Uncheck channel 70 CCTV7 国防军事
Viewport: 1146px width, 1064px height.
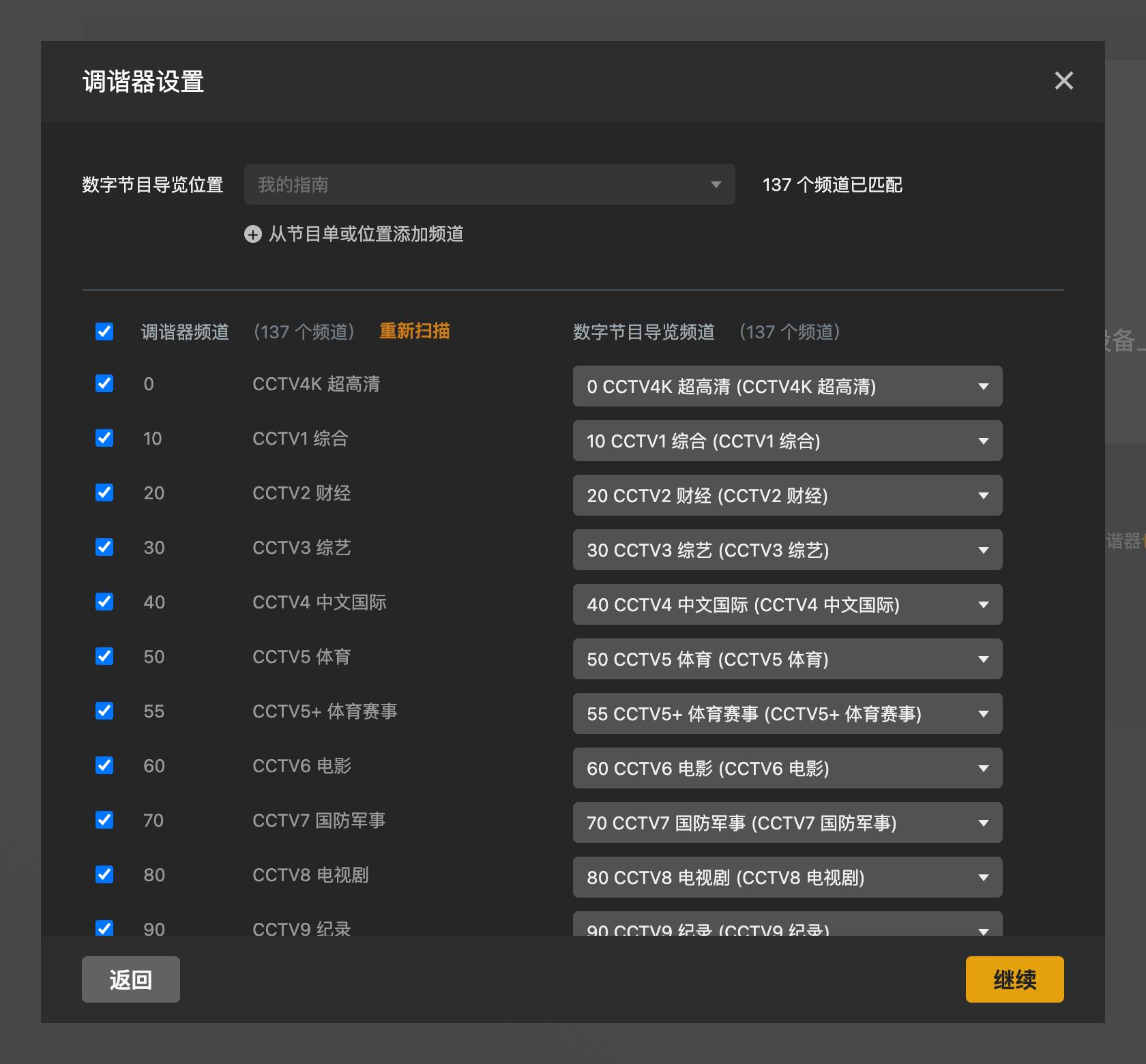tap(104, 820)
